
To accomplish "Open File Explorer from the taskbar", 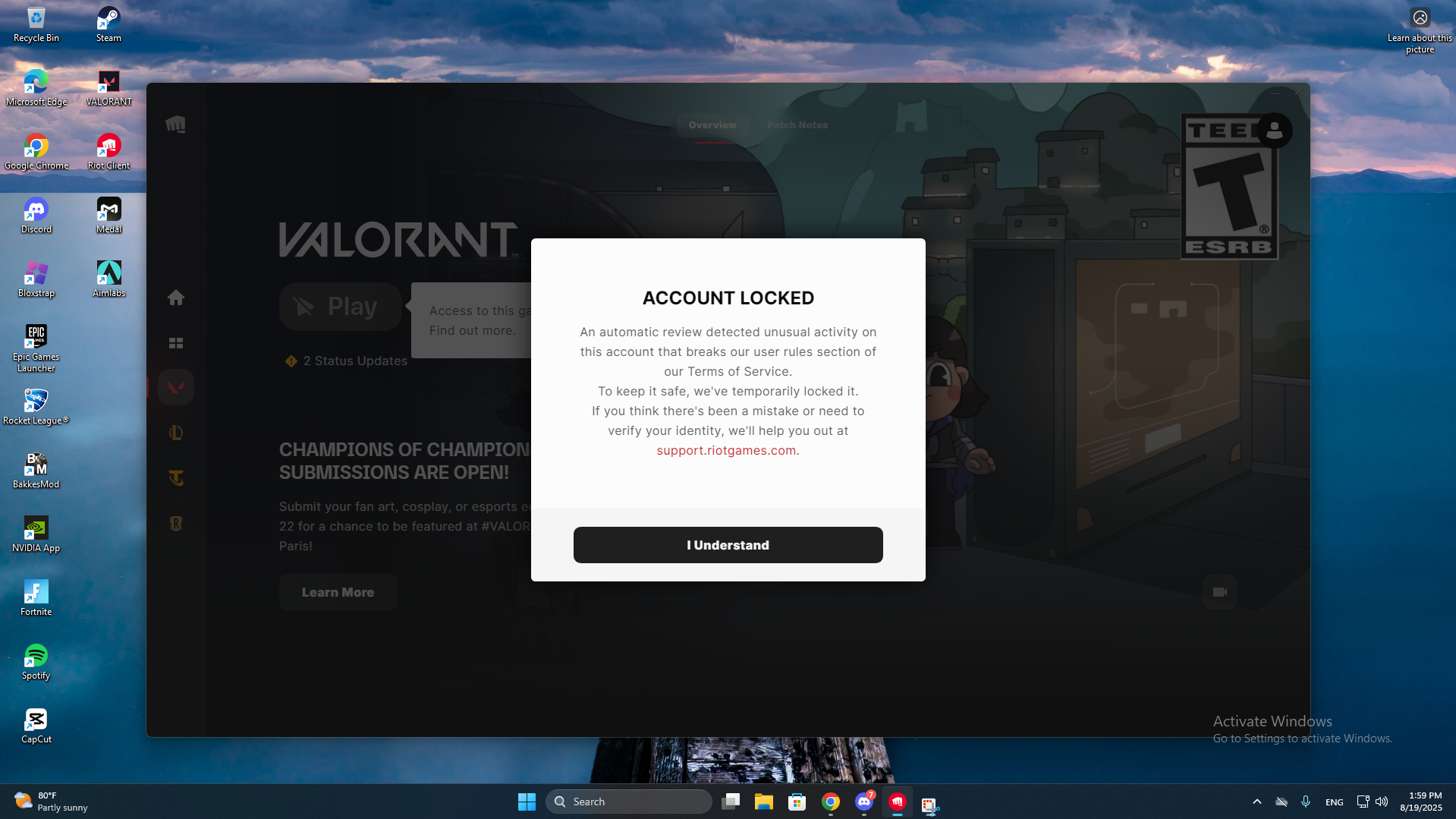I will coord(764,802).
